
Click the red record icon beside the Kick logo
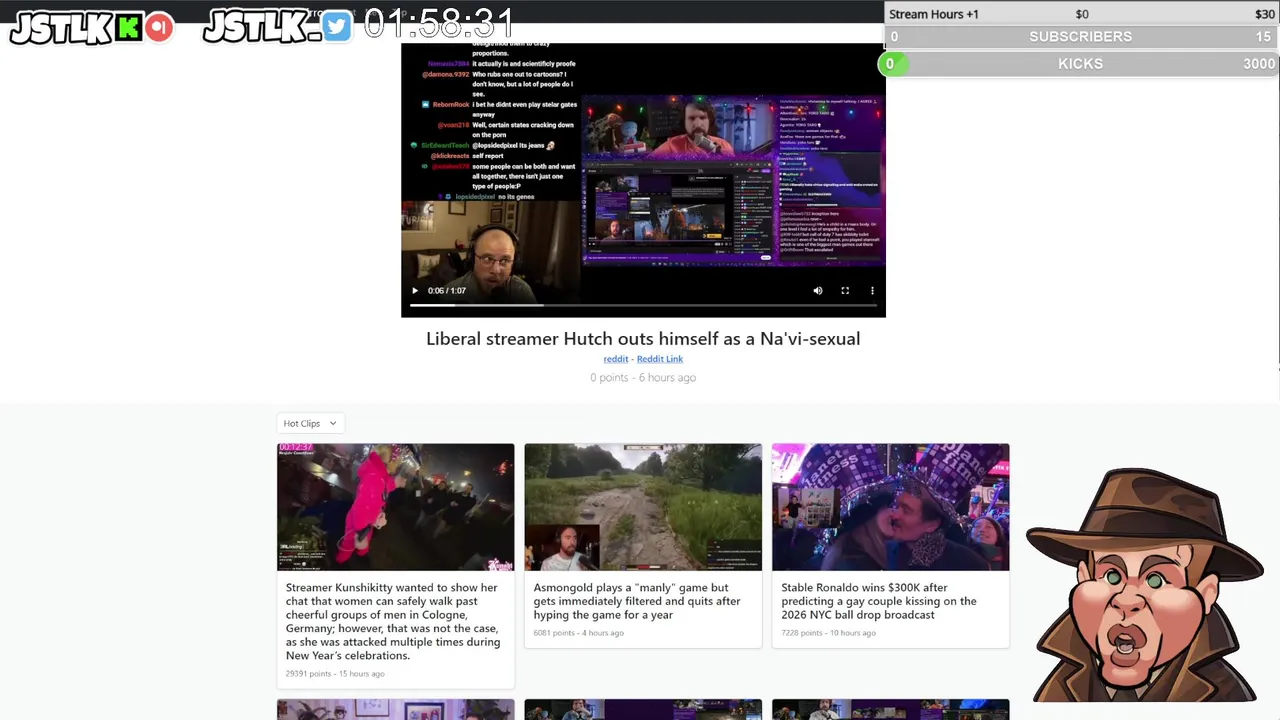158,28
